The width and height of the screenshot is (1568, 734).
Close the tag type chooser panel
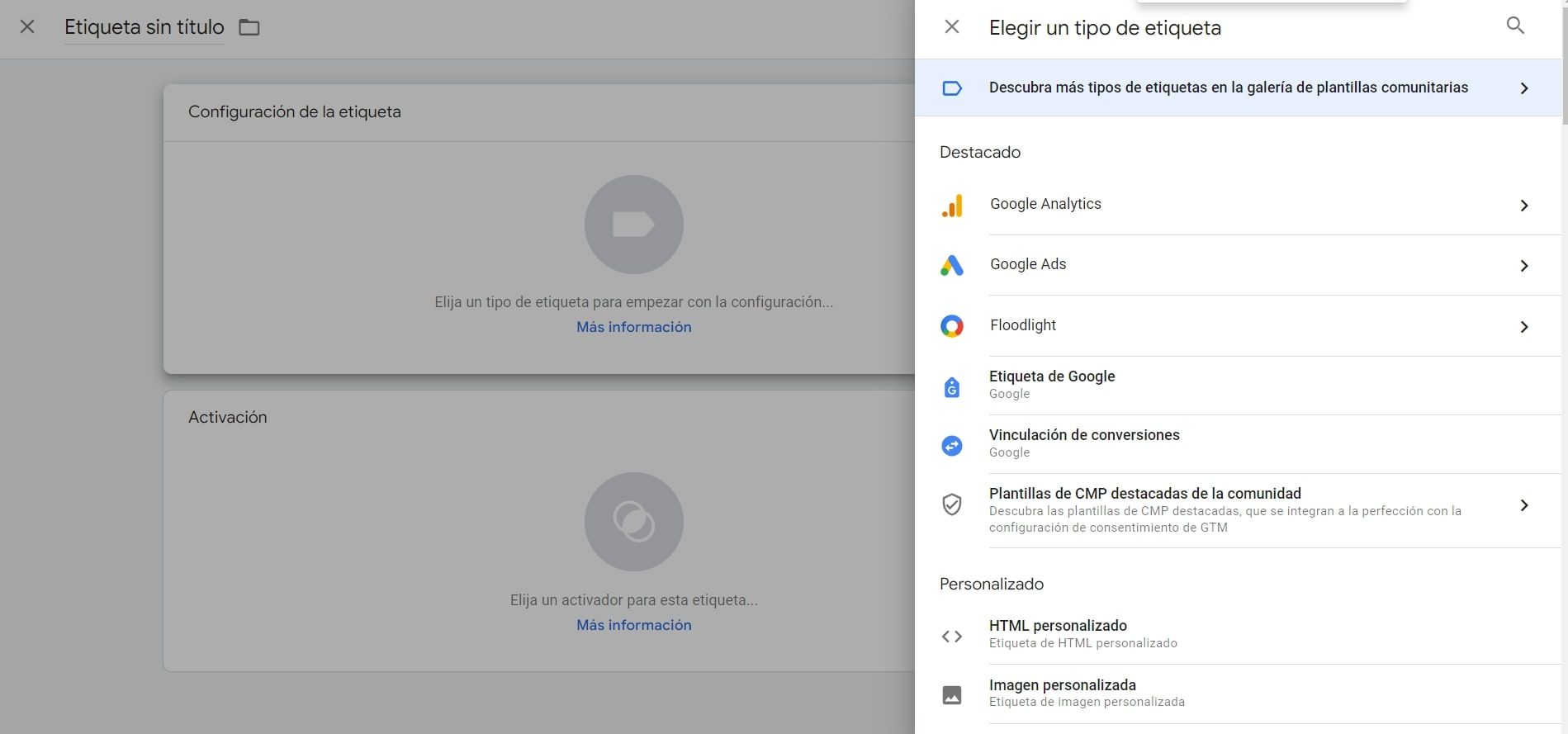pyautogui.click(x=951, y=26)
